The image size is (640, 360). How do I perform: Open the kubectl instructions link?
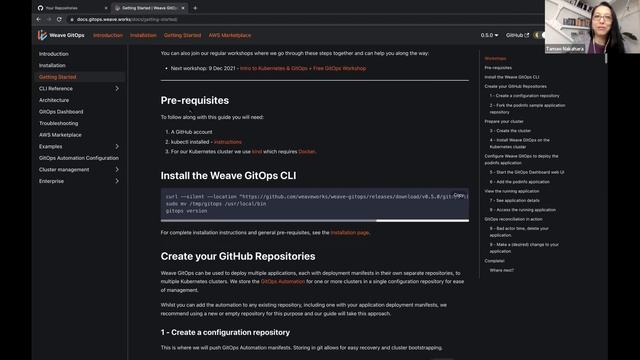coord(228,142)
